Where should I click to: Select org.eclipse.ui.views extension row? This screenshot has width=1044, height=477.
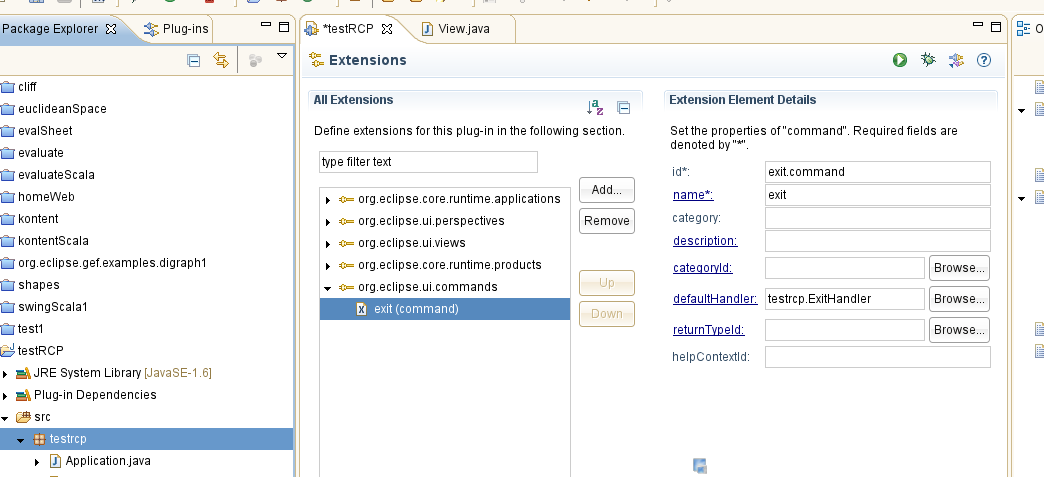point(445,243)
